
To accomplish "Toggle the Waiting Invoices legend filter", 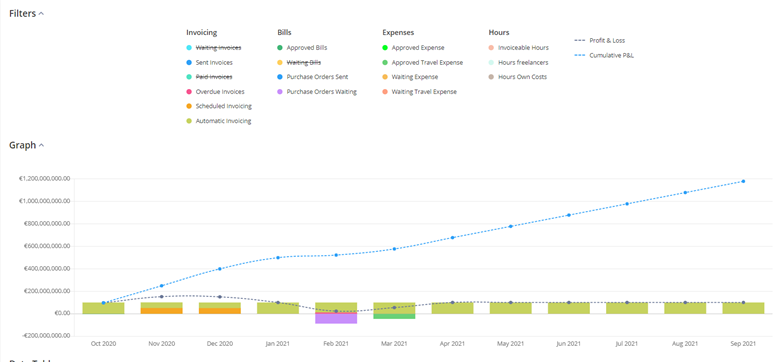I will (x=218, y=48).
